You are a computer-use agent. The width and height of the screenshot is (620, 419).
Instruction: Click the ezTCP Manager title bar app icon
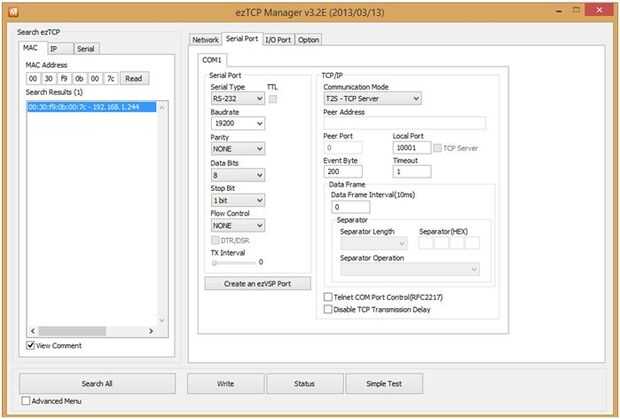(13, 12)
